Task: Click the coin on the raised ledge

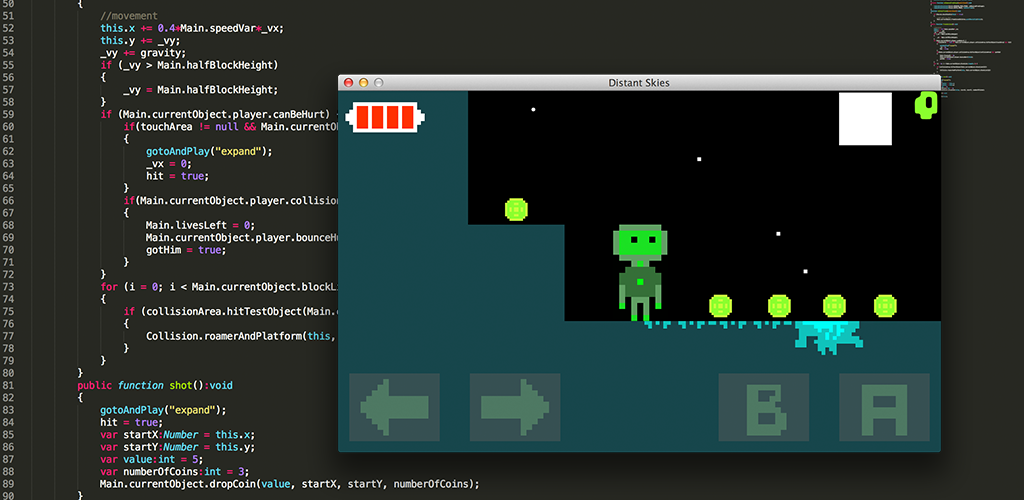Action: pos(516,209)
